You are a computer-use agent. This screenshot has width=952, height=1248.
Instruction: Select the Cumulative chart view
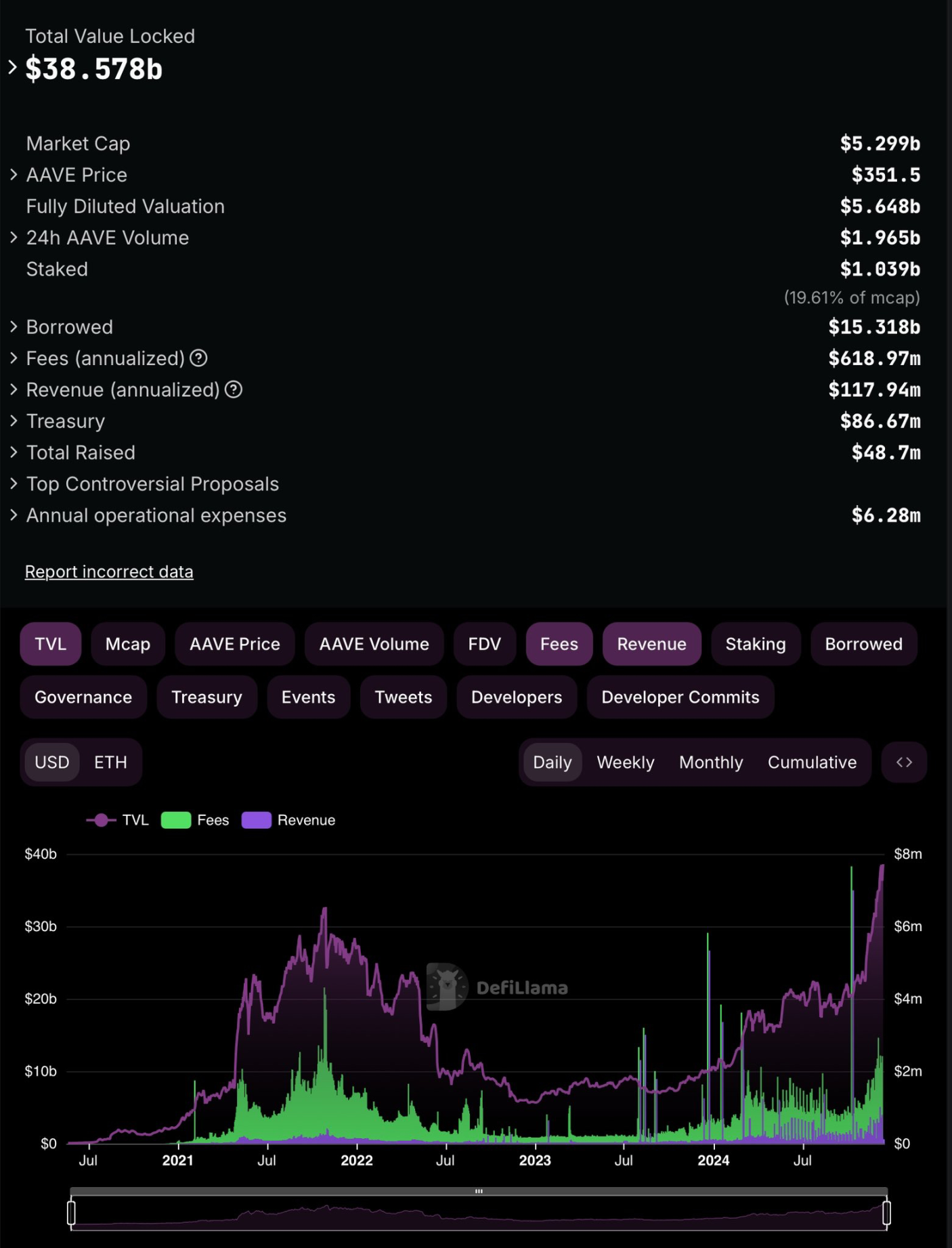pyautogui.click(x=812, y=762)
